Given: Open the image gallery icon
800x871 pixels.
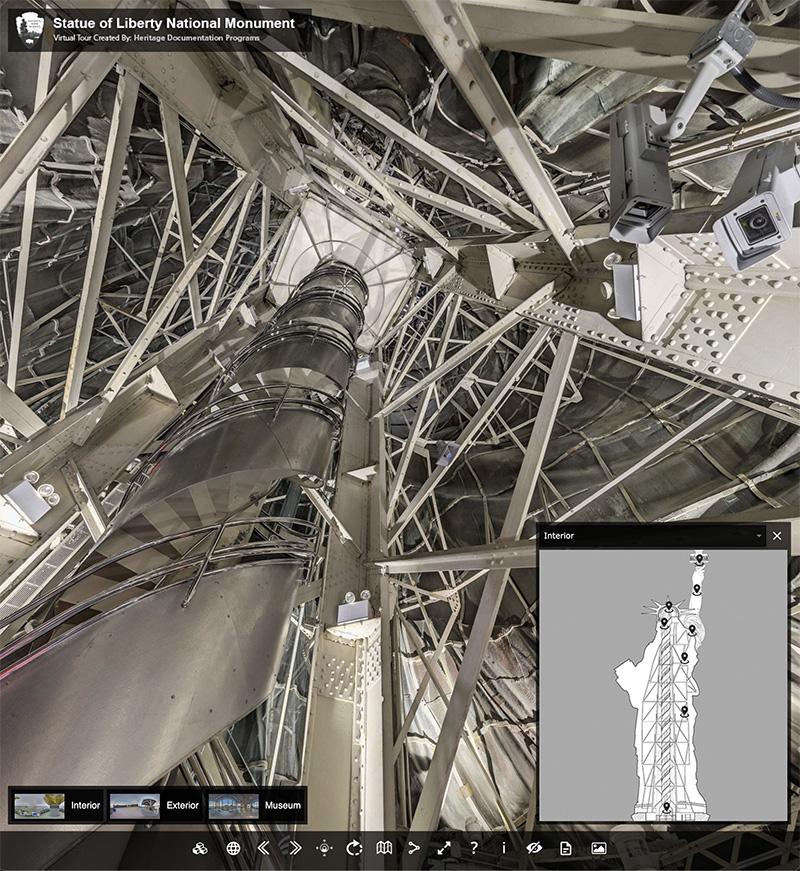Looking at the screenshot, I should 598,848.
